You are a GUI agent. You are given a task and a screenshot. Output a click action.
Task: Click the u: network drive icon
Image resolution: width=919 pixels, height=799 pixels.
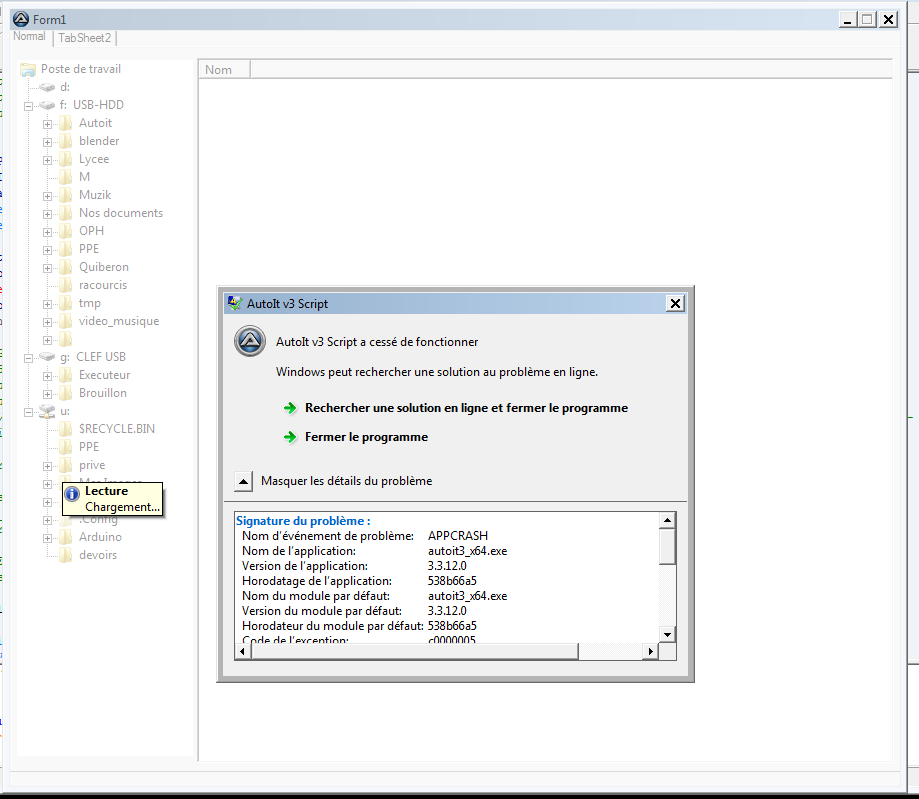48,411
